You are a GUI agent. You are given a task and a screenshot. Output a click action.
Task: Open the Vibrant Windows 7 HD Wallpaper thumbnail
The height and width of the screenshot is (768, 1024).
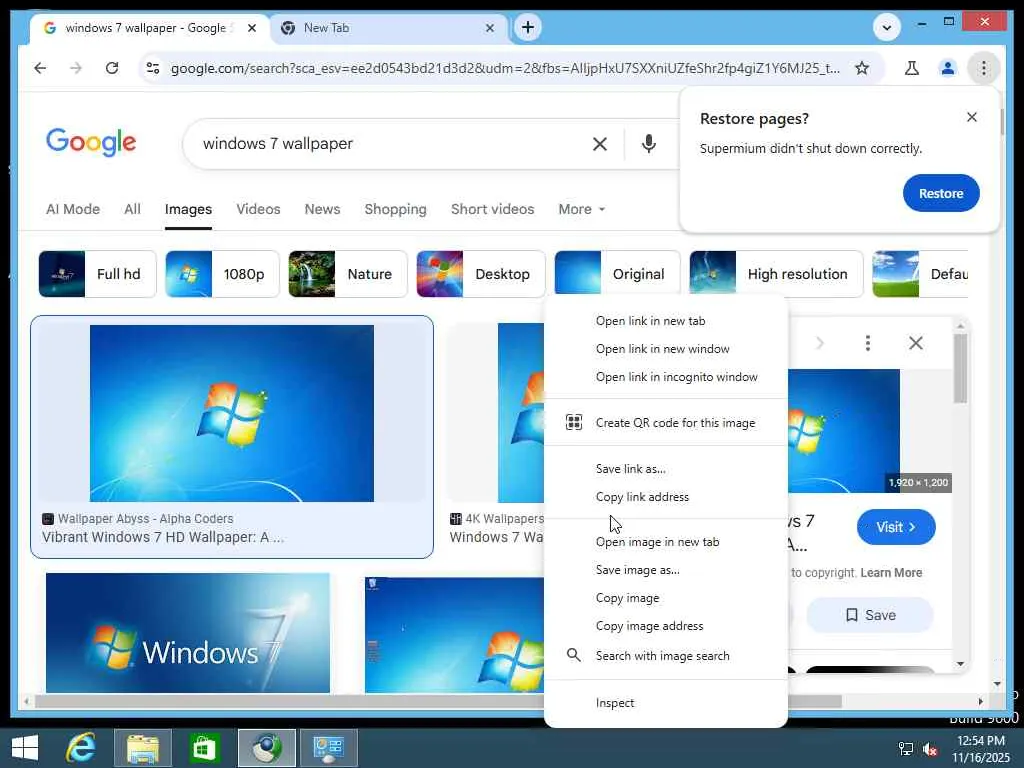pos(232,413)
